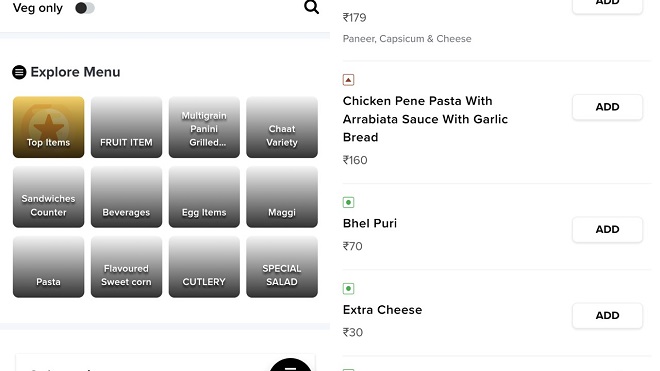Select the Chaat Variety category
The width and height of the screenshot is (660, 371).
point(282,127)
